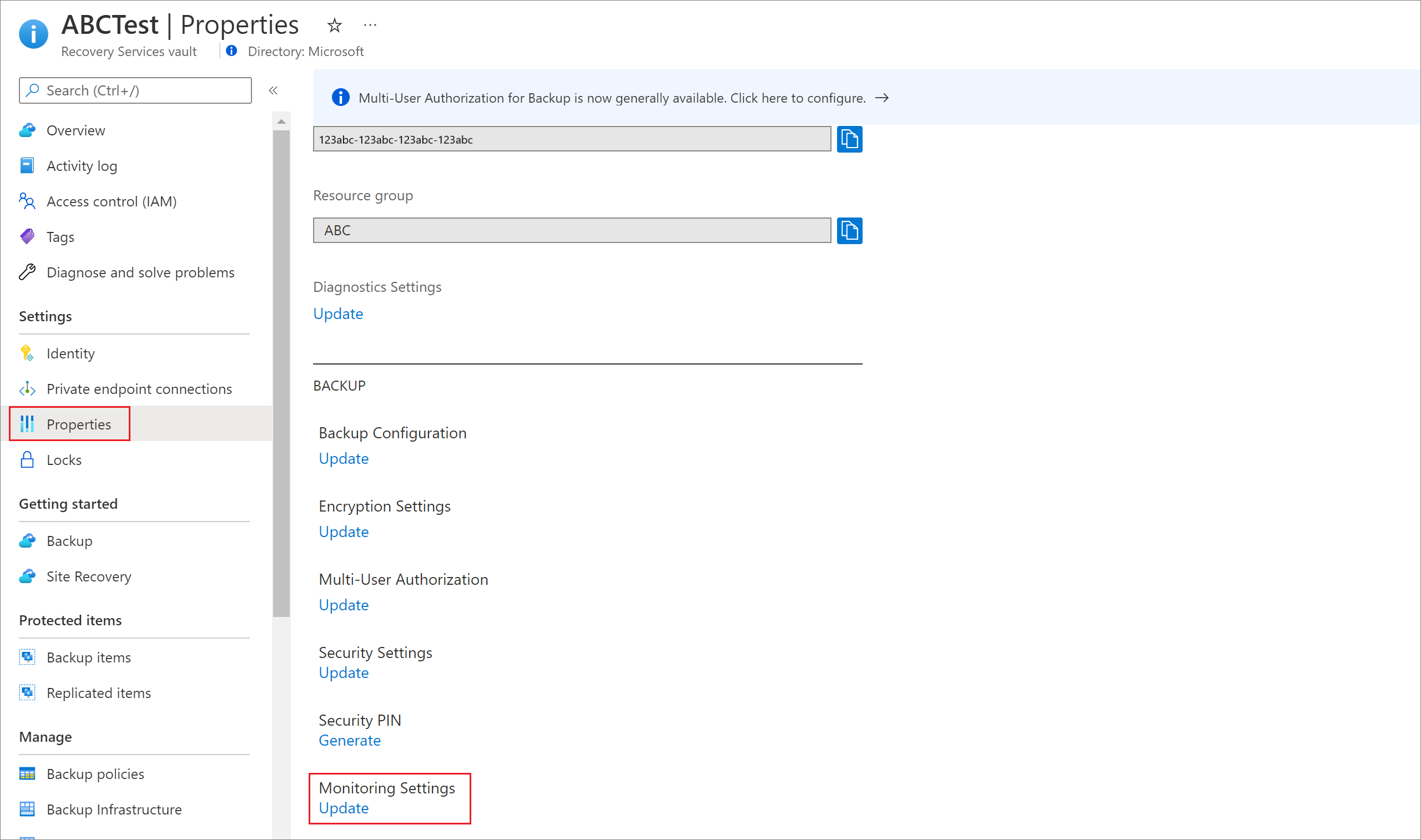Click the Backup items icon
The height and width of the screenshot is (840, 1421).
click(x=28, y=657)
